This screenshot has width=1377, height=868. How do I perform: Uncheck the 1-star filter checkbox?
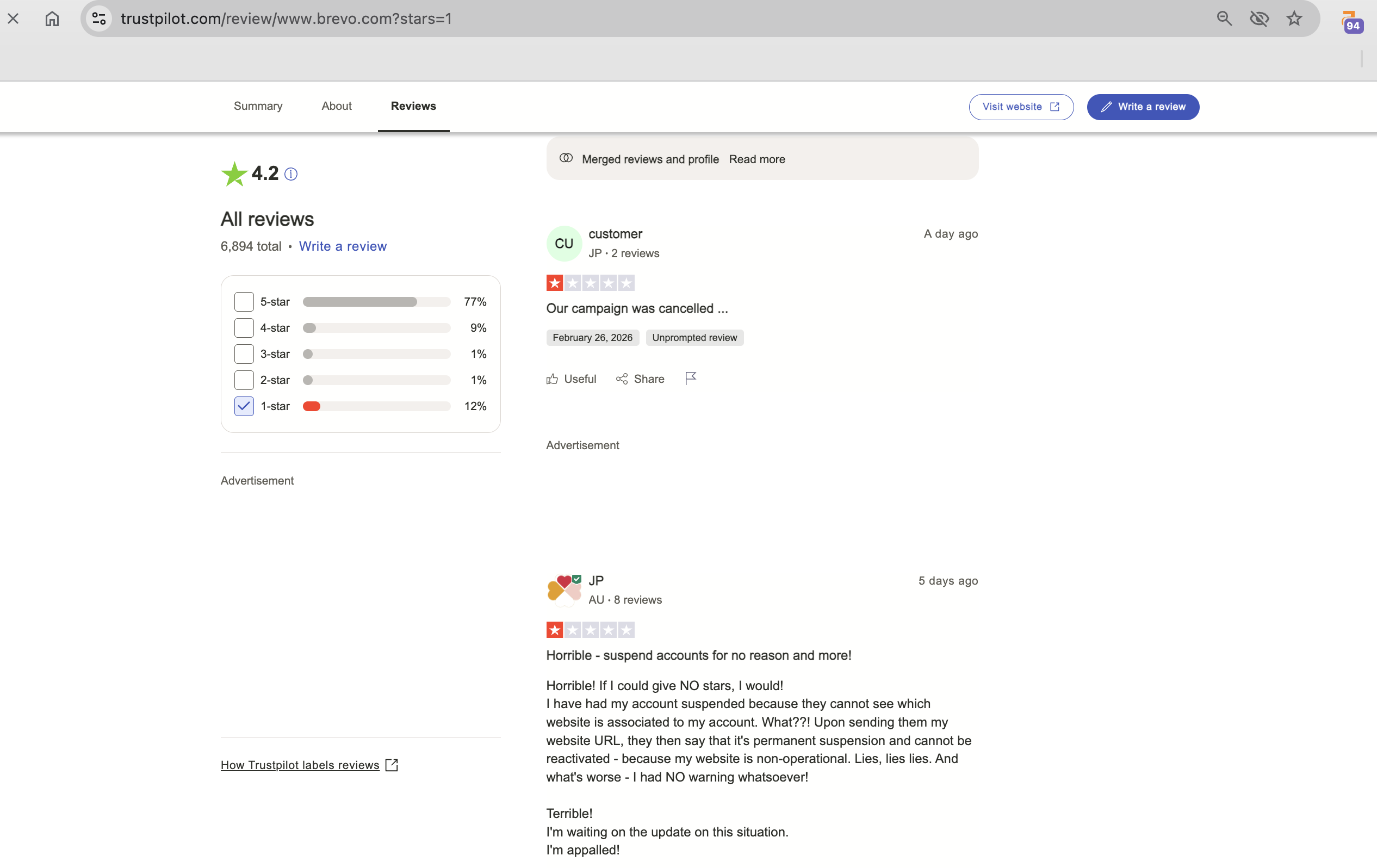tap(244, 406)
